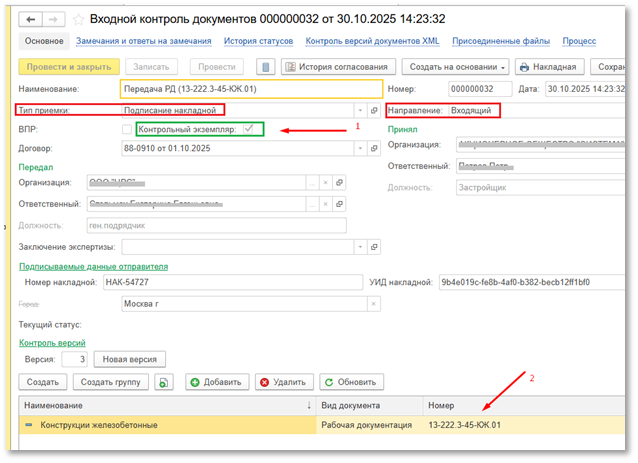Expand the Заключение экспертизы dropdown

pyautogui.click(x=359, y=246)
